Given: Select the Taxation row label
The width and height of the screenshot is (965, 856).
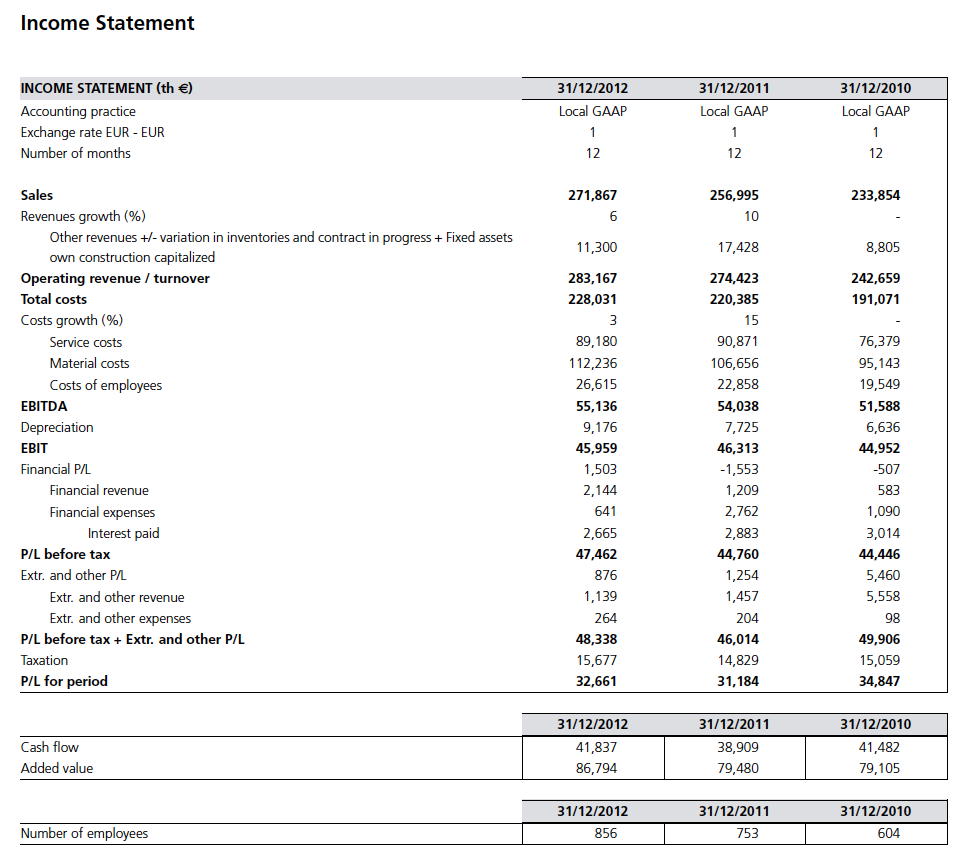Looking at the screenshot, I should [44, 660].
